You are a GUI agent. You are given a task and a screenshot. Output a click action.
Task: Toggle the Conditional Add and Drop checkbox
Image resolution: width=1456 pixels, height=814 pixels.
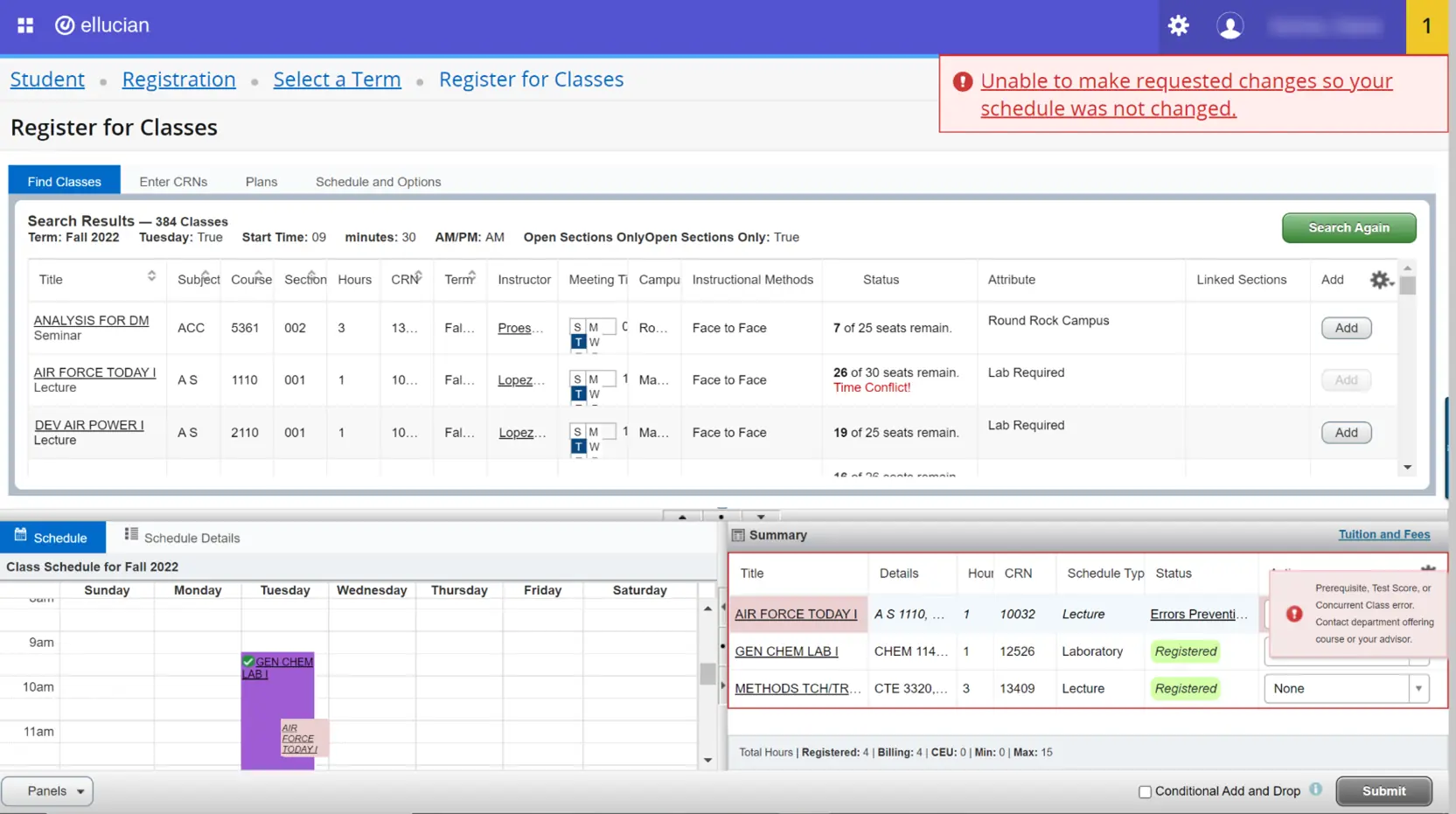click(x=1145, y=792)
